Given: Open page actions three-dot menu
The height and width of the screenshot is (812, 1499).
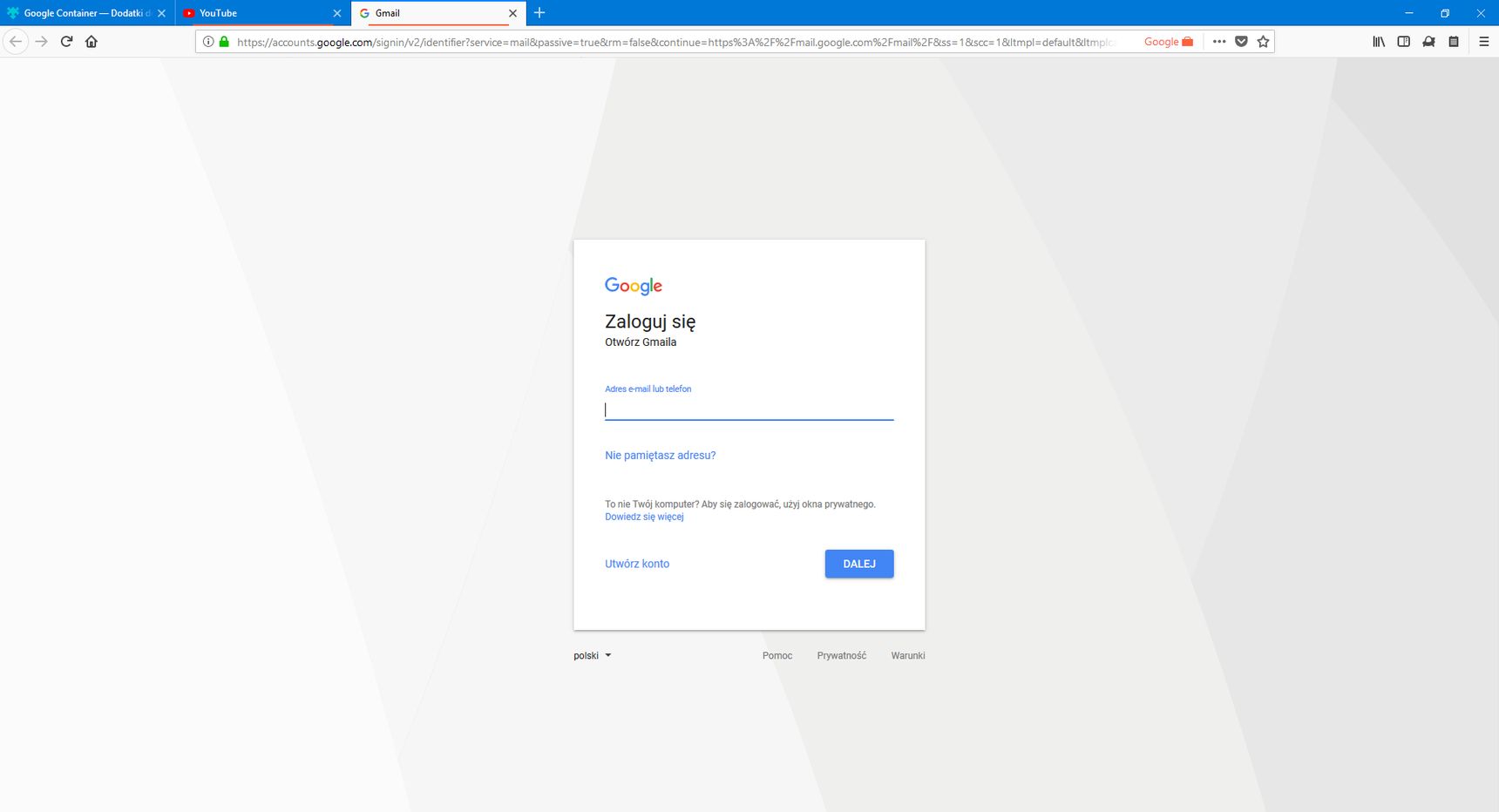Looking at the screenshot, I should point(1219,41).
